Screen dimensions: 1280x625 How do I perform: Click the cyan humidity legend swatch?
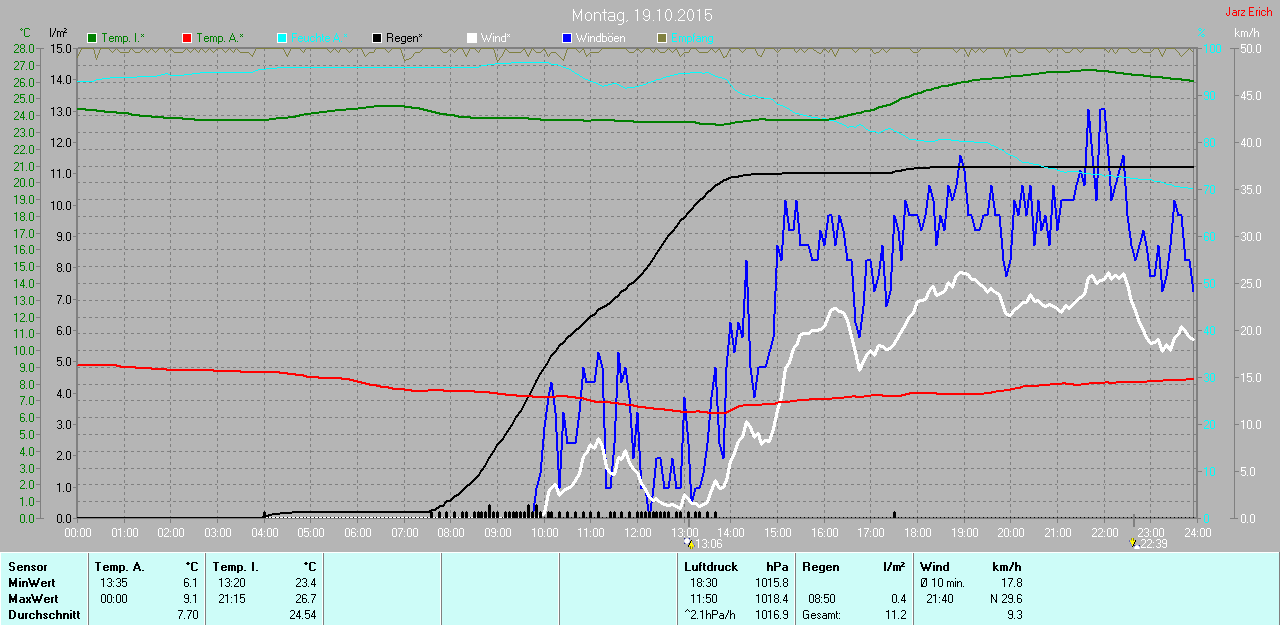point(282,38)
